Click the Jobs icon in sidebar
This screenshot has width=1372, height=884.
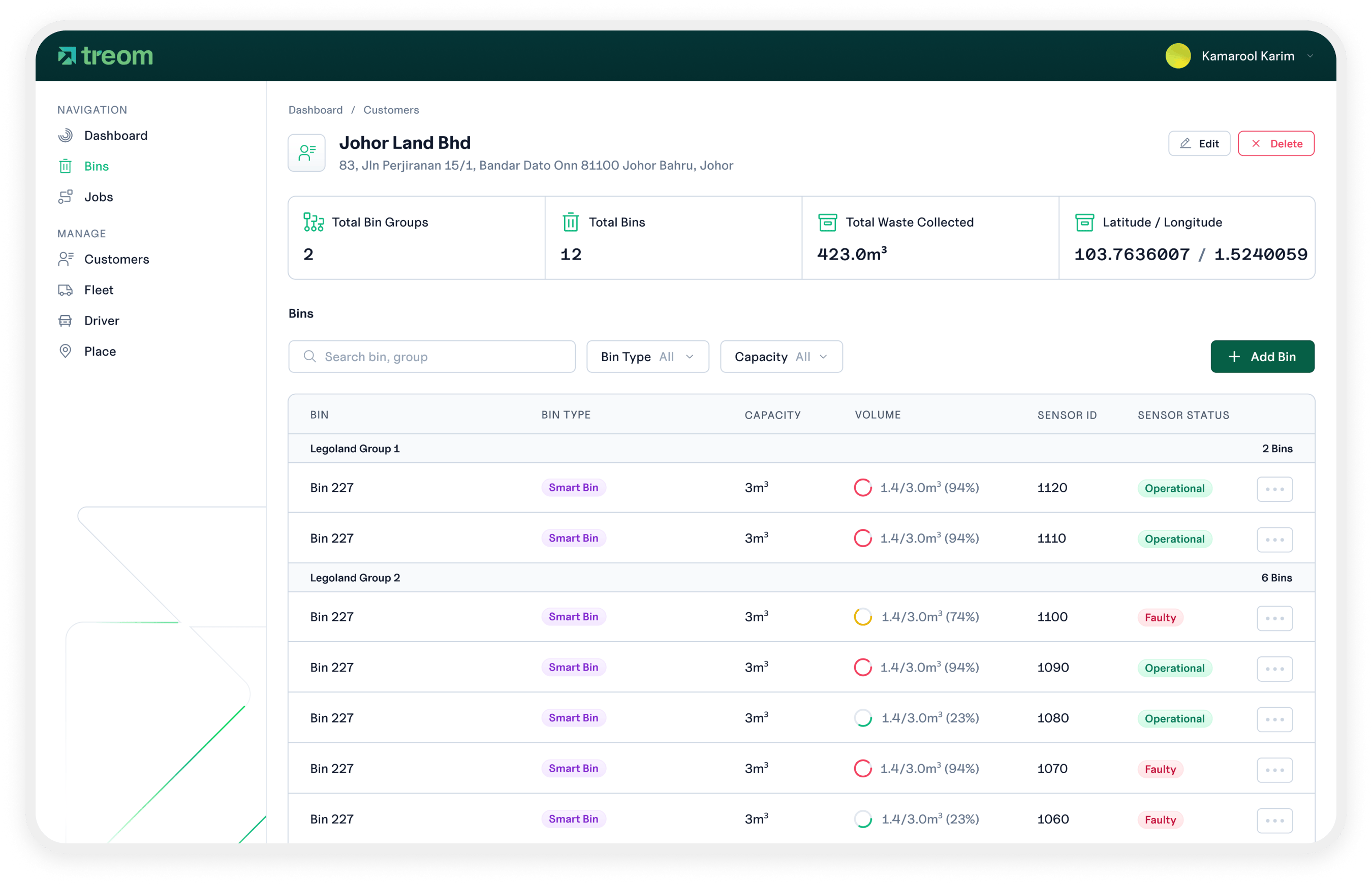click(66, 197)
